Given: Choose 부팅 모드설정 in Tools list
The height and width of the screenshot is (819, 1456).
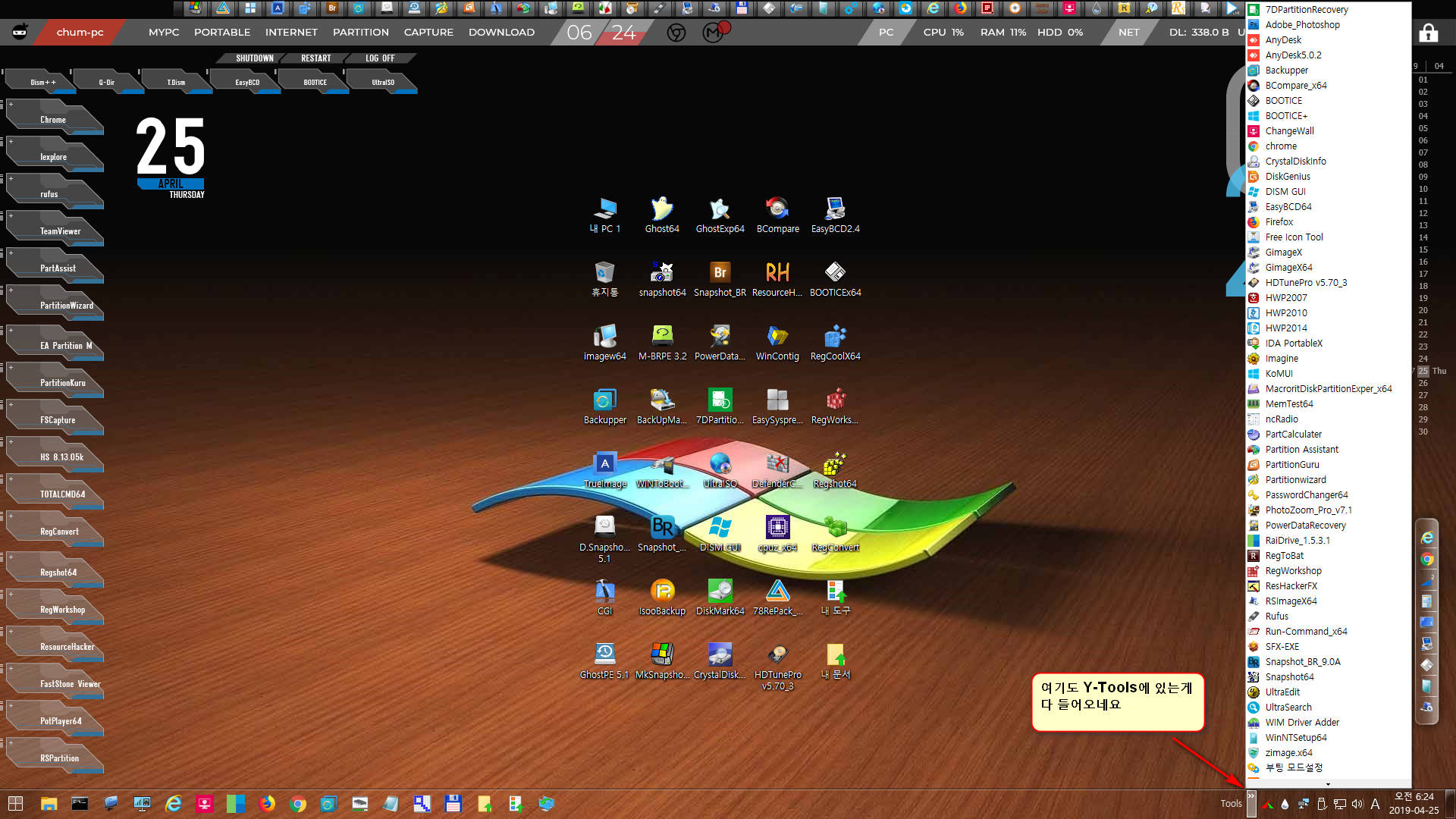Looking at the screenshot, I should pos(1328,768).
